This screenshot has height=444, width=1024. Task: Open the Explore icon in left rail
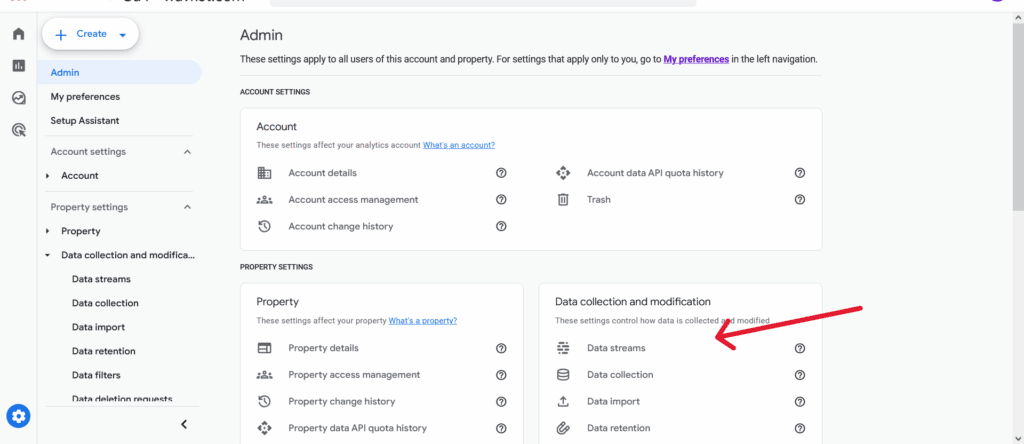tap(19, 98)
